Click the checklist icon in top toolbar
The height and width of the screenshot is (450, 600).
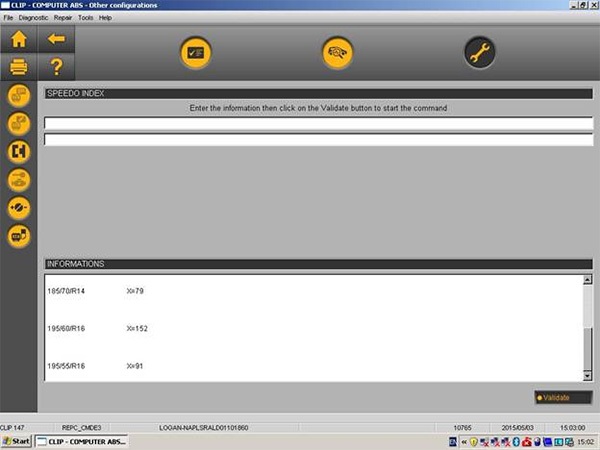tap(195, 53)
